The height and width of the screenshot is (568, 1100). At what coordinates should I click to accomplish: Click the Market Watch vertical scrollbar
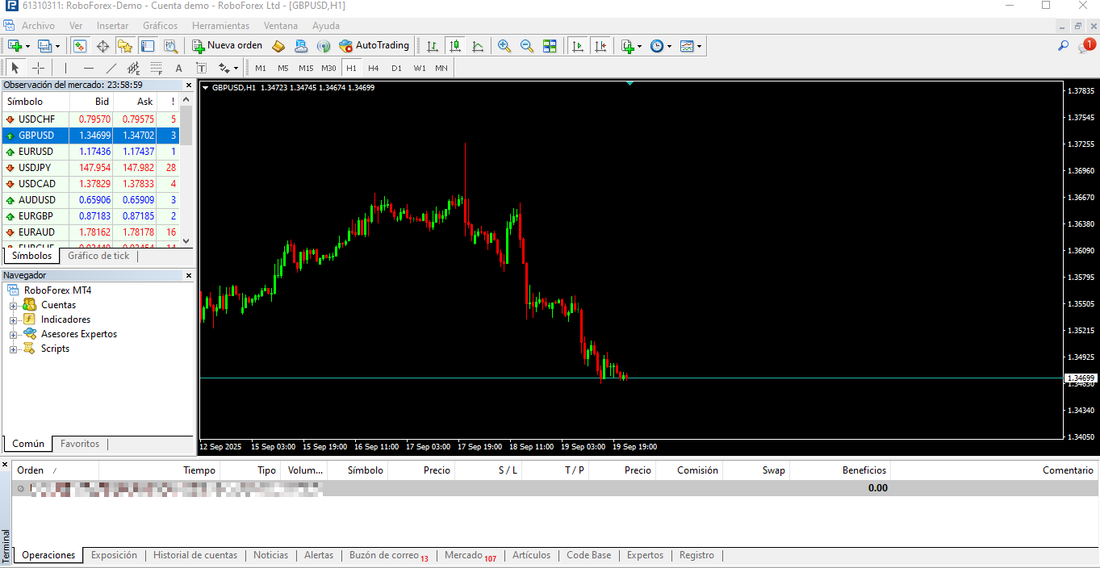point(186,170)
